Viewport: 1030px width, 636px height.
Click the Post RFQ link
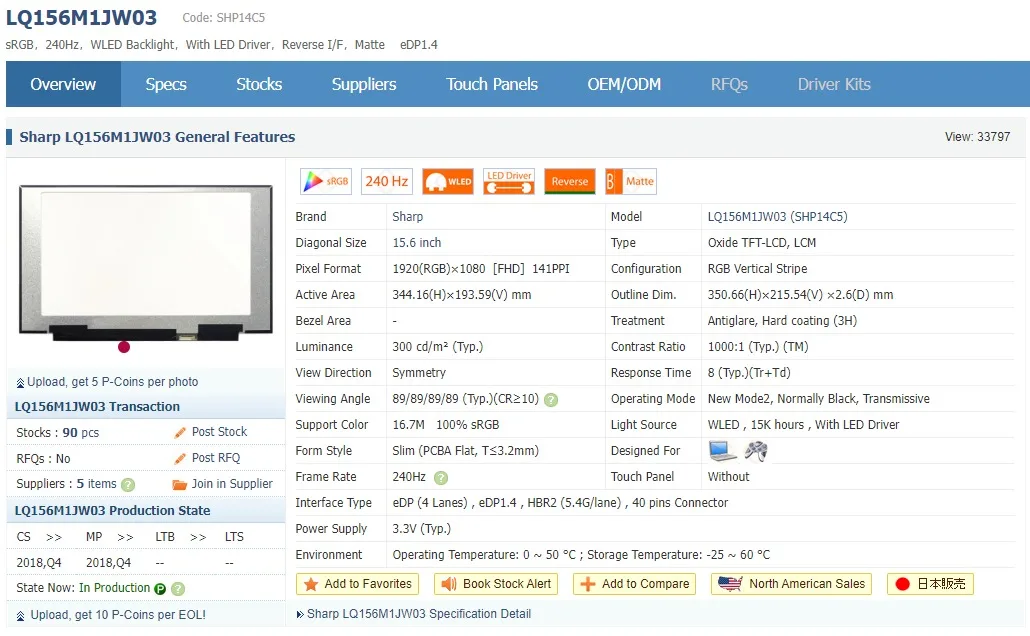216,458
